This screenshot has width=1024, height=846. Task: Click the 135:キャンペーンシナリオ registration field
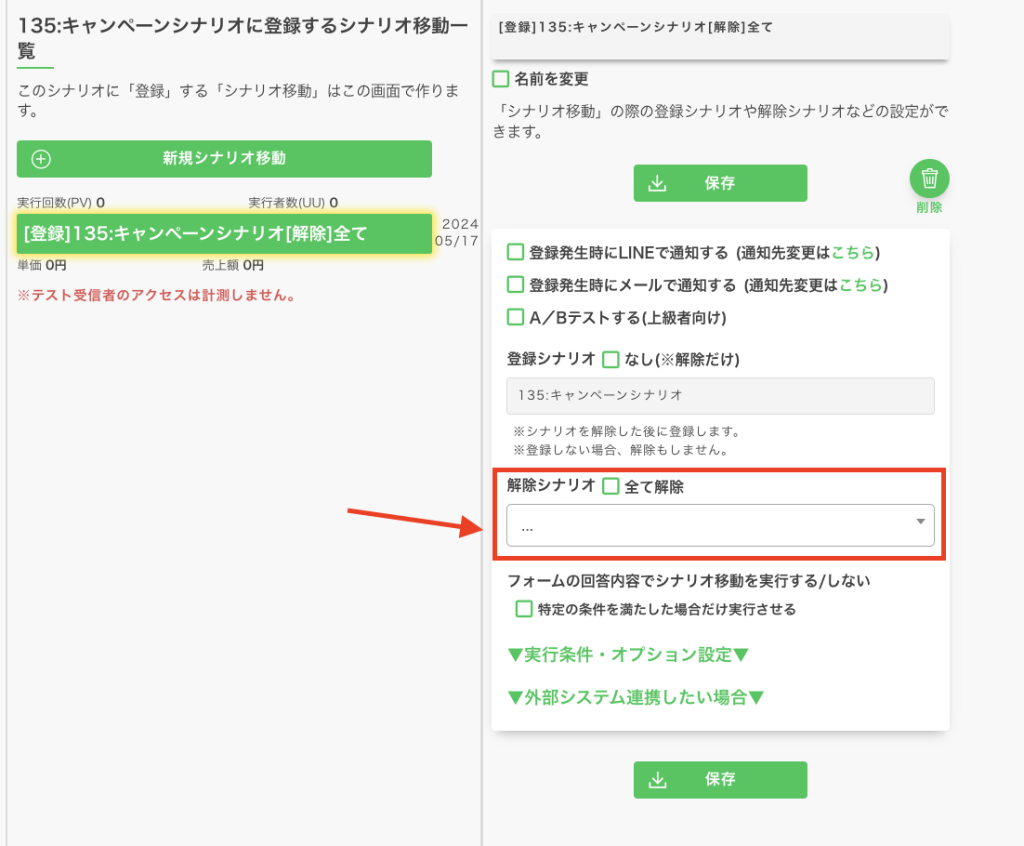click(x=720, y=396)
